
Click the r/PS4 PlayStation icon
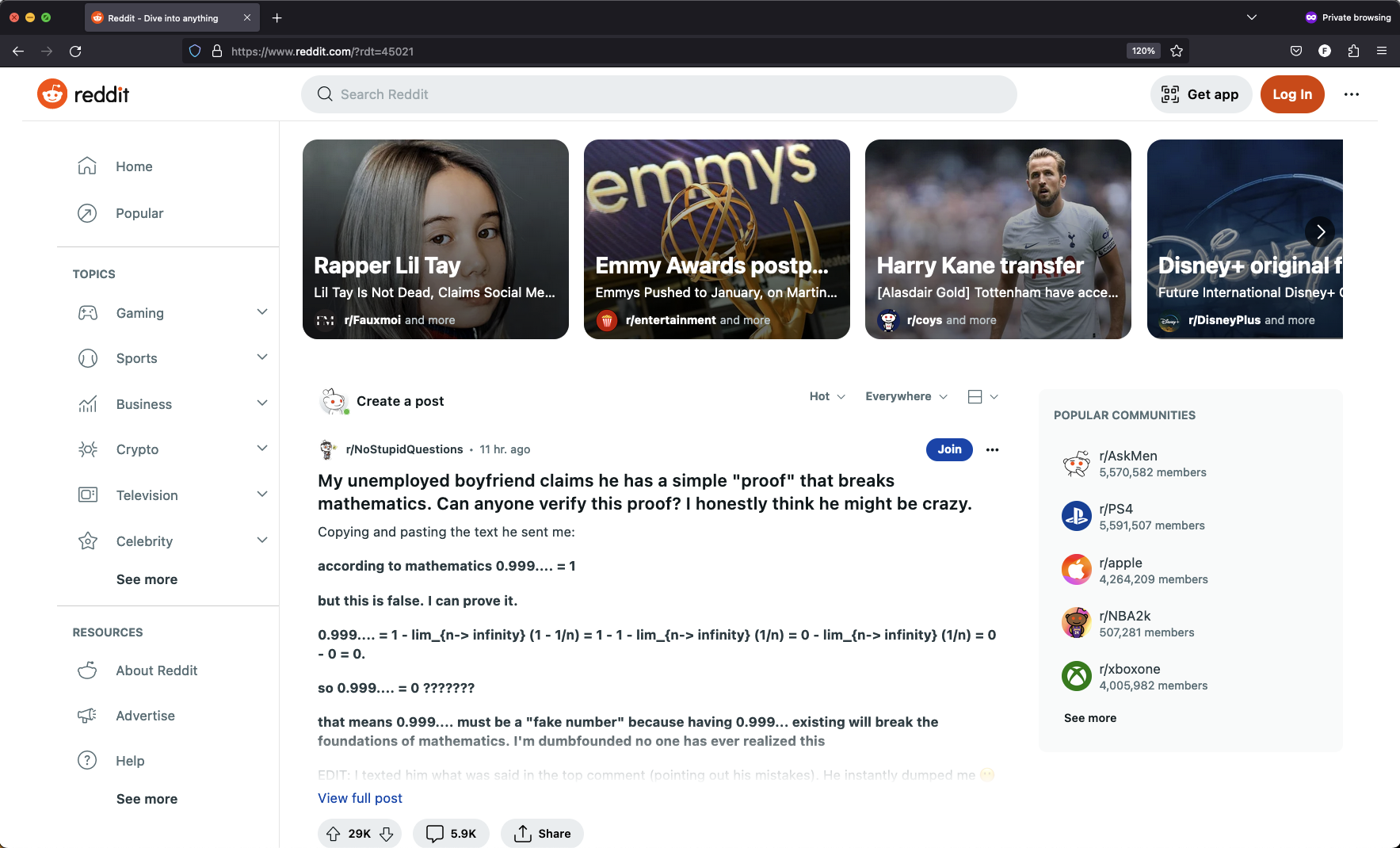[1077, 517]
